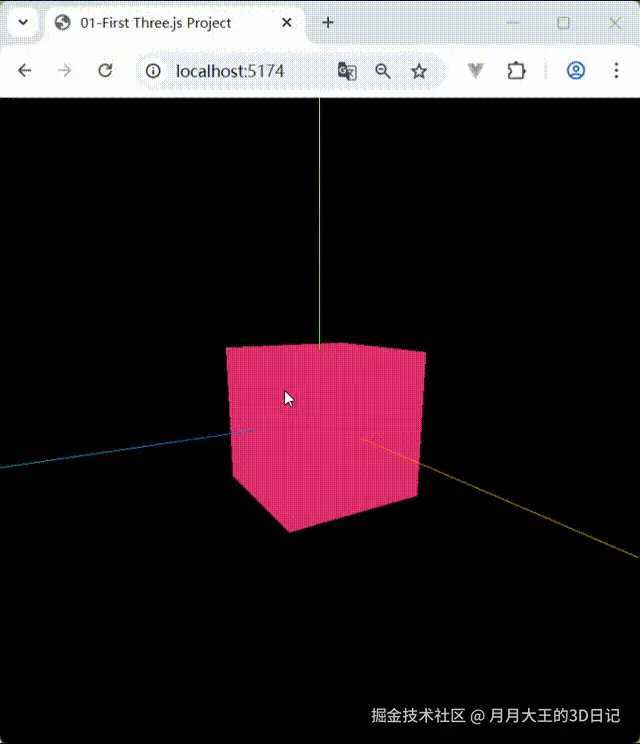This screenshot has width=640, height=744.
Task: Close the browser window
Action: tap(615, 23)
